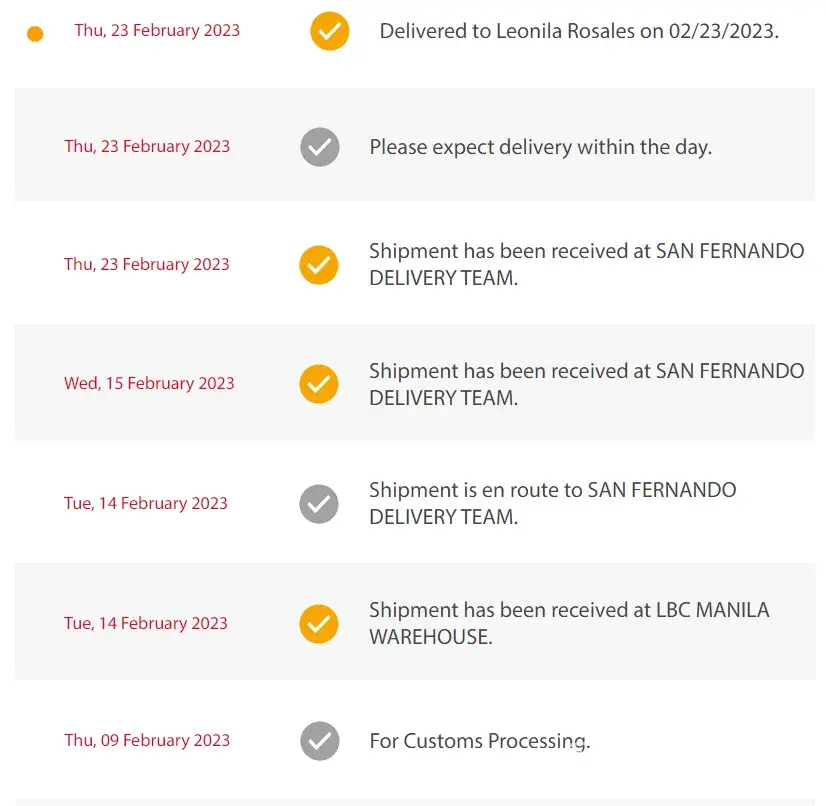This screenshot has width=826, height=806.
Task: Click the orange checkmark beside the Delivered status
Action: point(329,31)
